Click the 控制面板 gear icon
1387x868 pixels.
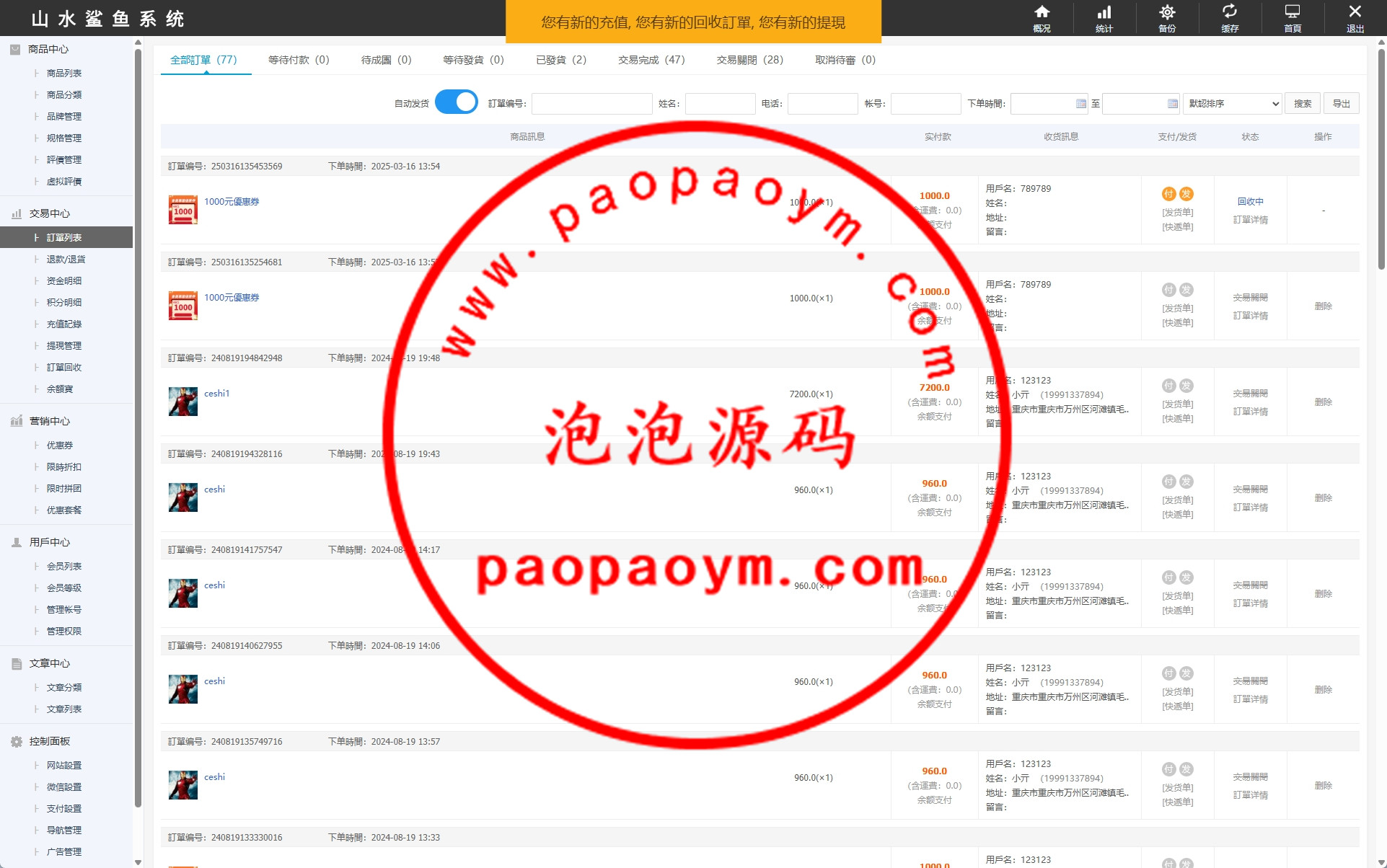16,741
